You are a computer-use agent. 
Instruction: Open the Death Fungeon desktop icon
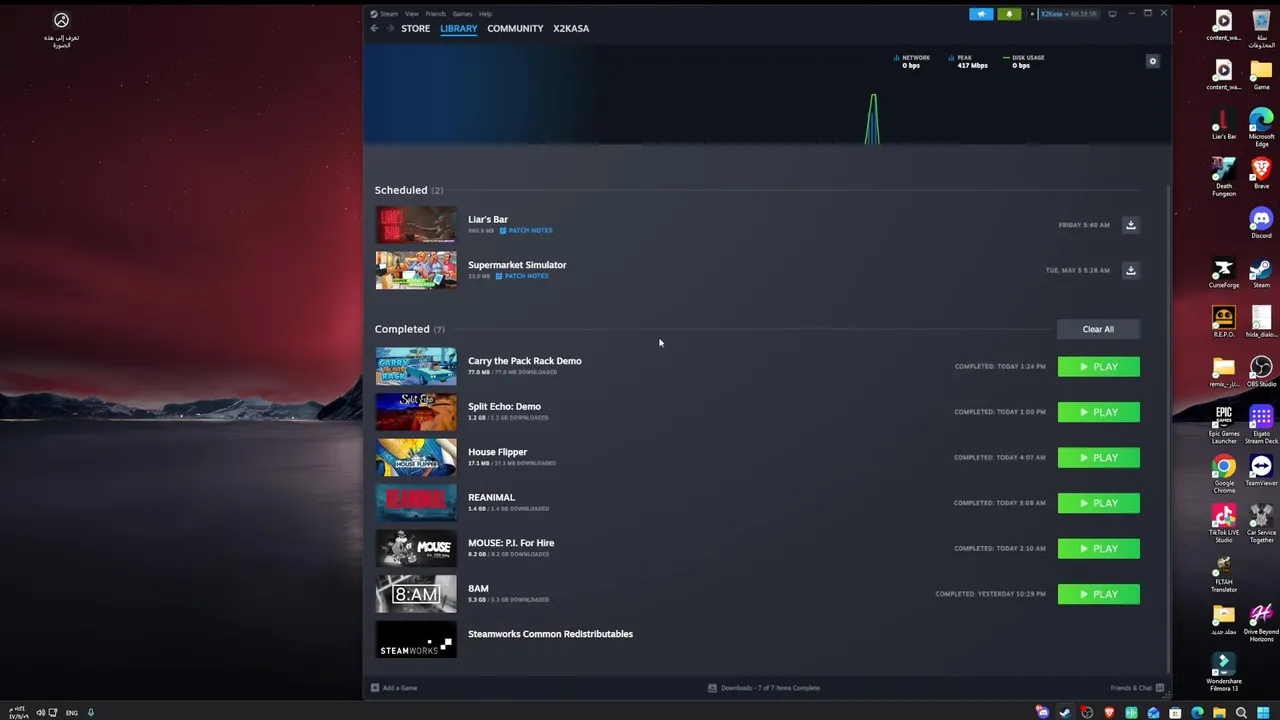pos(1224,176)
